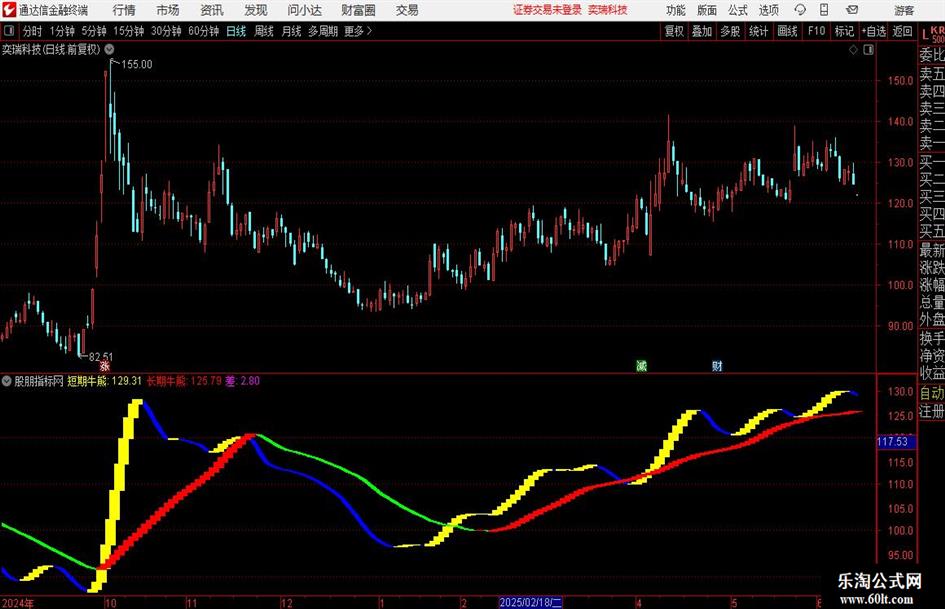Click the 117.53 price axis marker
The width and height of the screenshot is (945, 609).
click(x=896, y=442)
